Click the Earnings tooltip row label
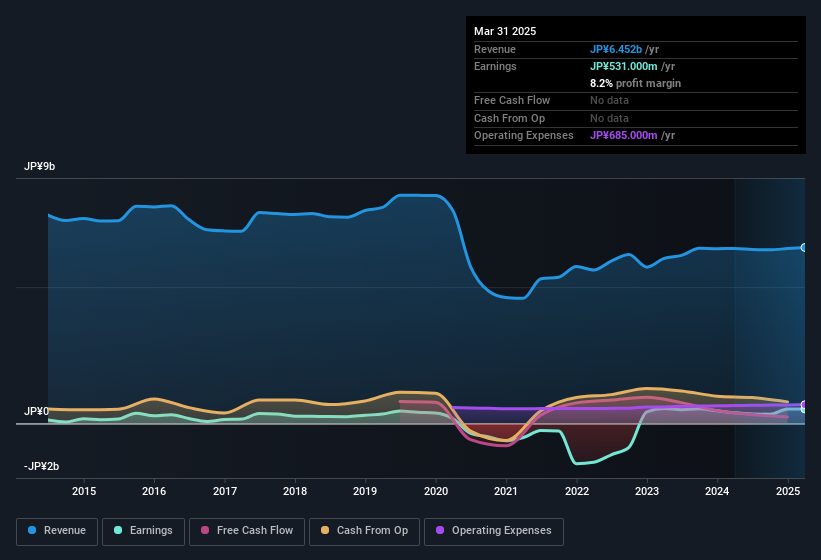The width and height of the screenshot is (821, 560). [x=495, y=66]
